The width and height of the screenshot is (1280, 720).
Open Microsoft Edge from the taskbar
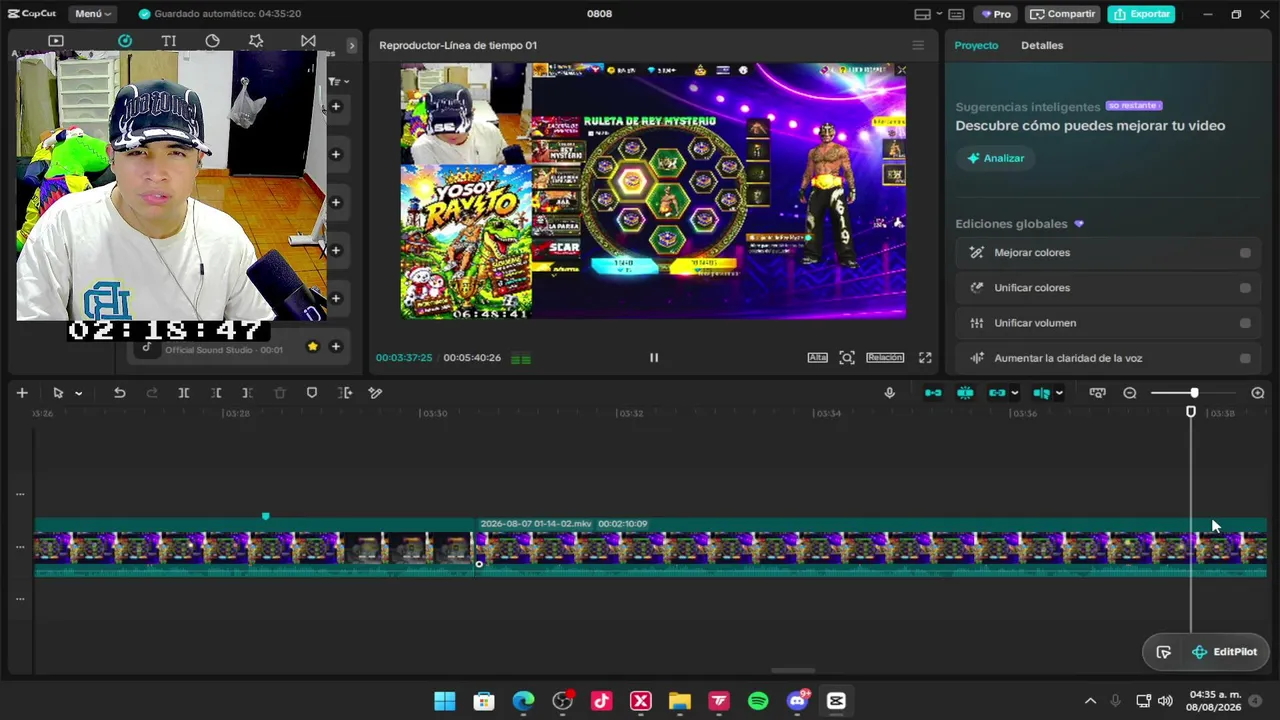[524, 701]
